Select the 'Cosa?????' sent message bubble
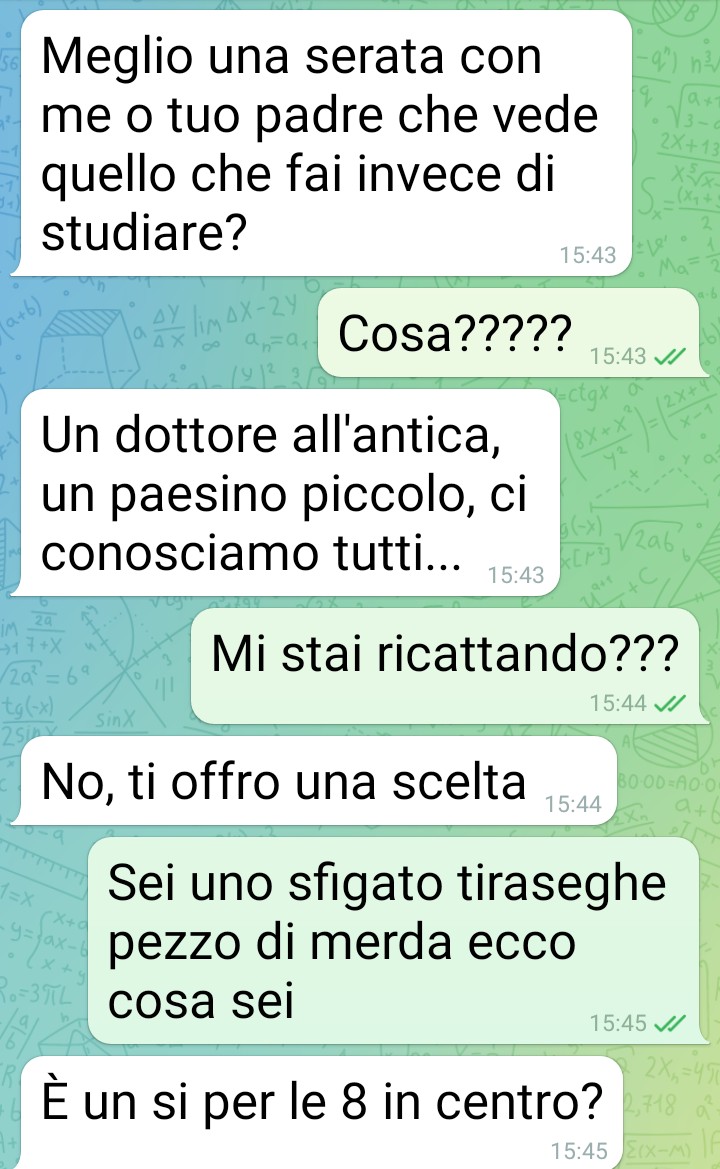 [x=510, y=333]
